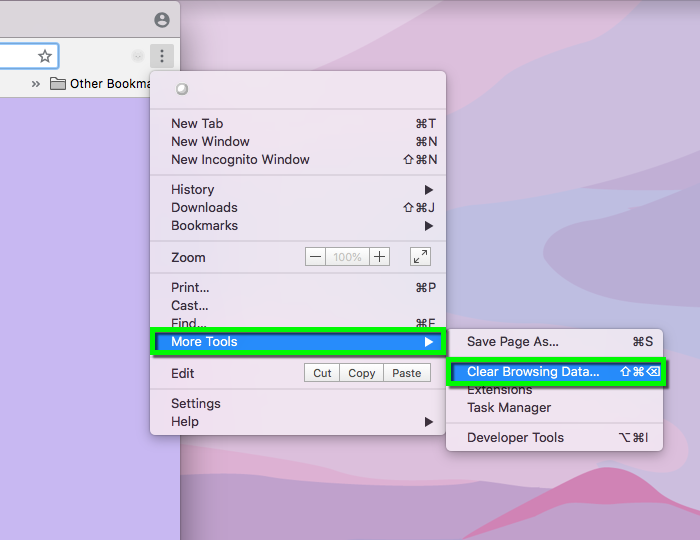Open a New Incognito Window
The image size is (700, 540).
(x=298, y=159)
